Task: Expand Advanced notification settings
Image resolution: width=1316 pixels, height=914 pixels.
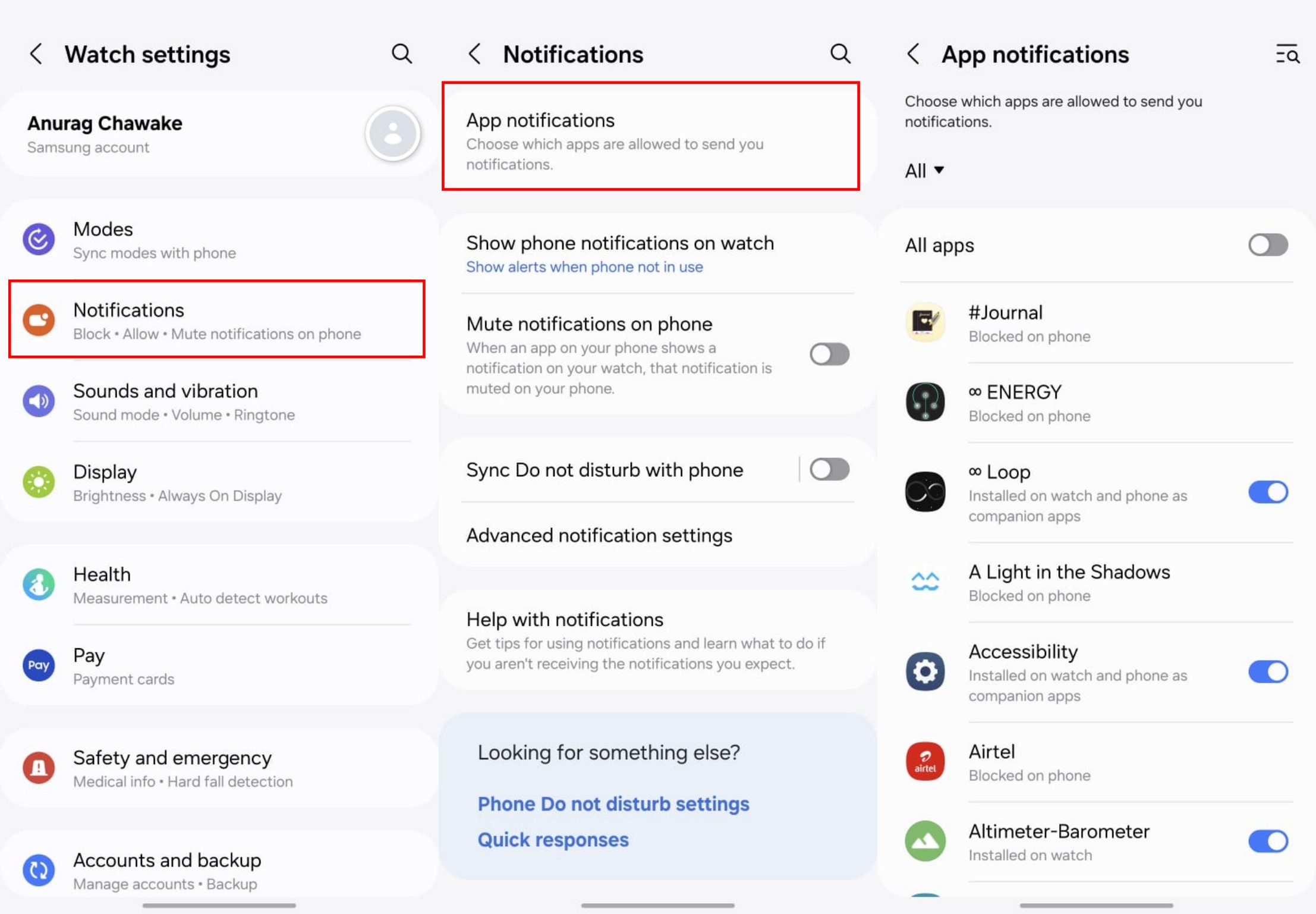Action: coord(599,535)
